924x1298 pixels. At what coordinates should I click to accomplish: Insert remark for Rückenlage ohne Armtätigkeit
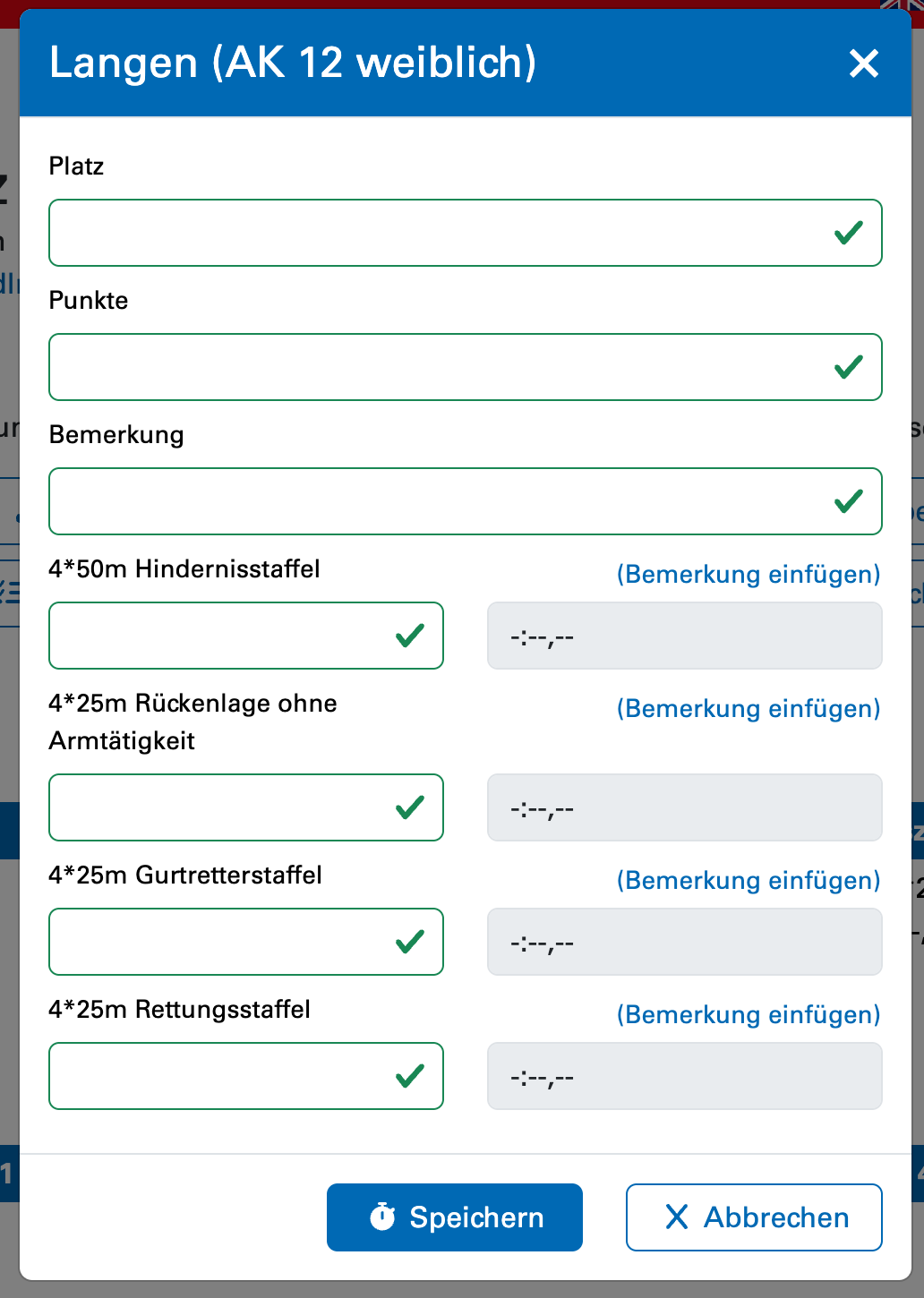click(x=749, y=709)
